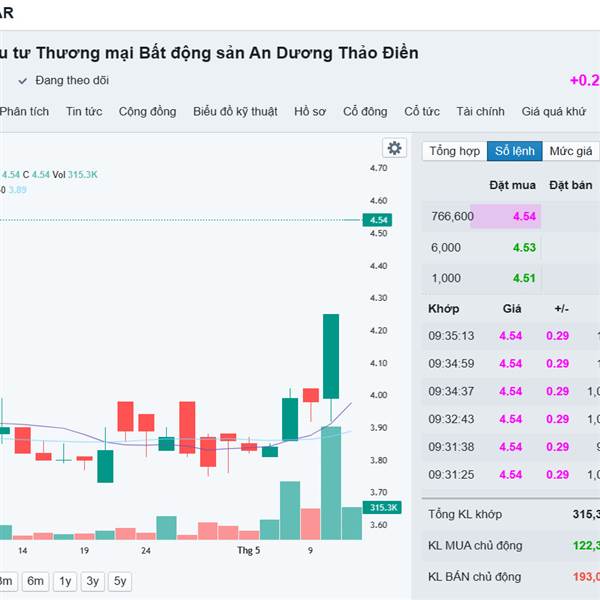Toggle the Đang theo dõi follow checkmark
Image resolution: width=600 pixels, height=600 pixels.
tap(23, 81)
